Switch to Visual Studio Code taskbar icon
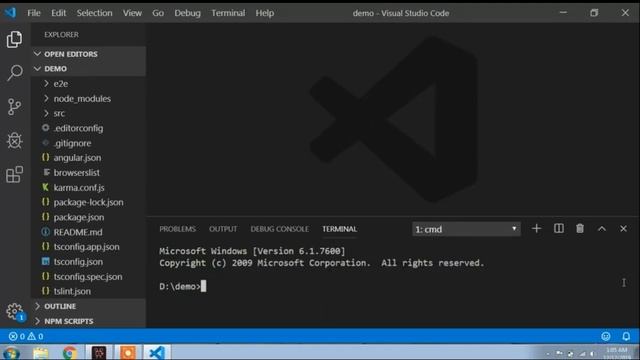Viewport: 640px width, 360px height. click(x=157, y=353)
